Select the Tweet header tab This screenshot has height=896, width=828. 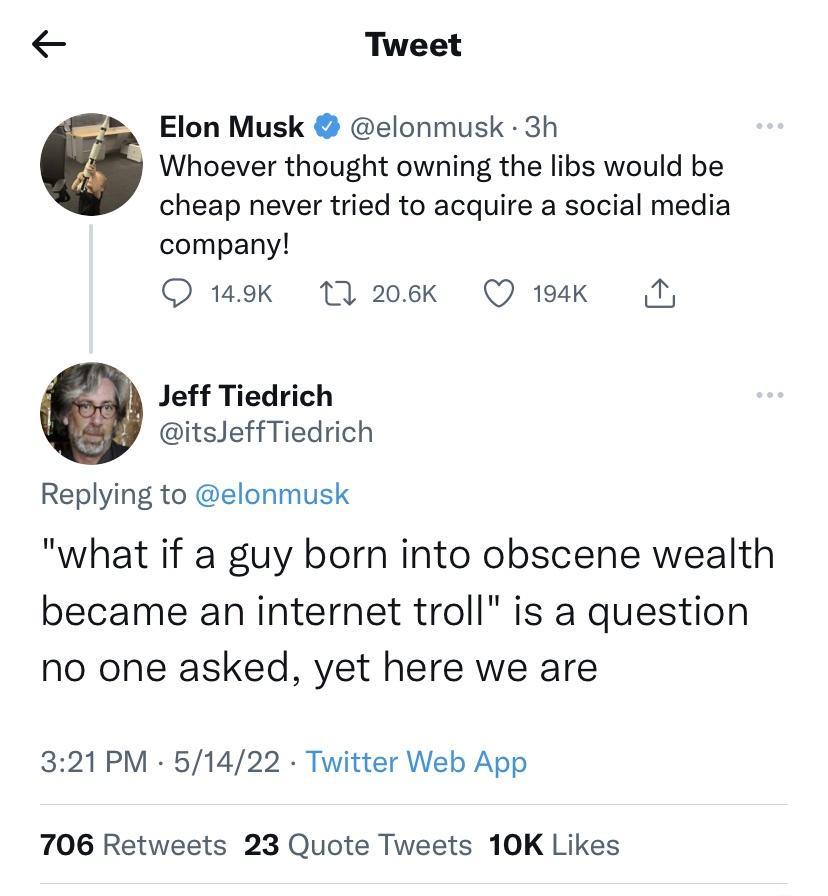tap(414, 44)
